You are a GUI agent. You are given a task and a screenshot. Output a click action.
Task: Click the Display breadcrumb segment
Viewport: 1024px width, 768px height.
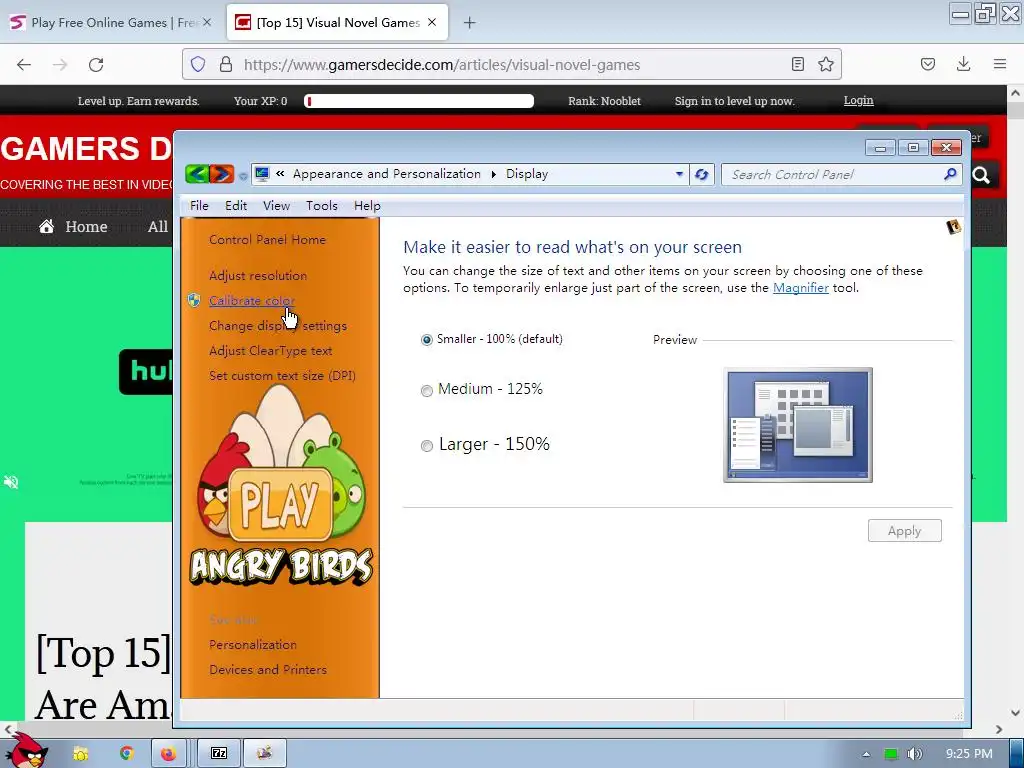click(527, 174)
